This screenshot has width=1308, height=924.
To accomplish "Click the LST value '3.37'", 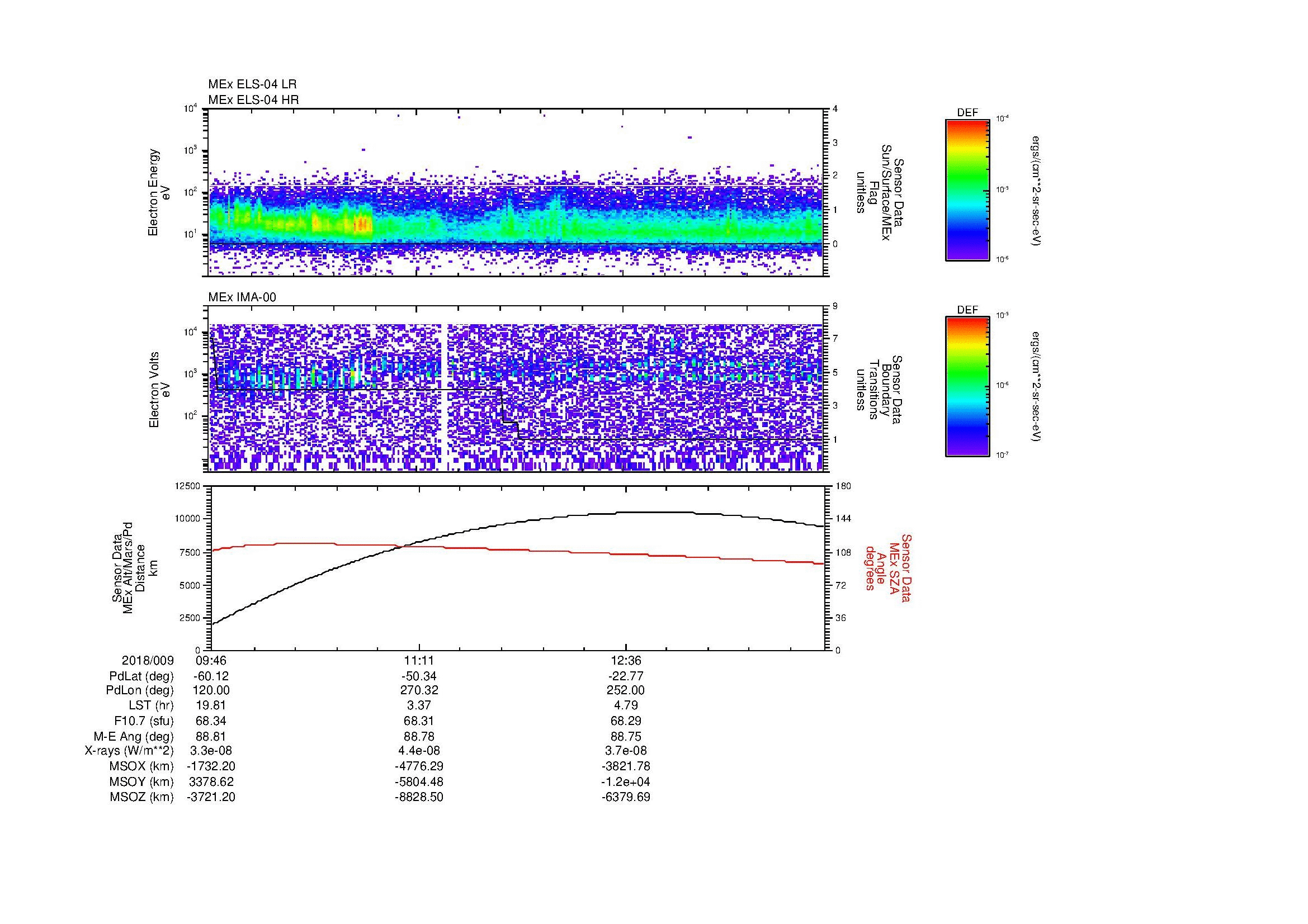I will point(419,706).
